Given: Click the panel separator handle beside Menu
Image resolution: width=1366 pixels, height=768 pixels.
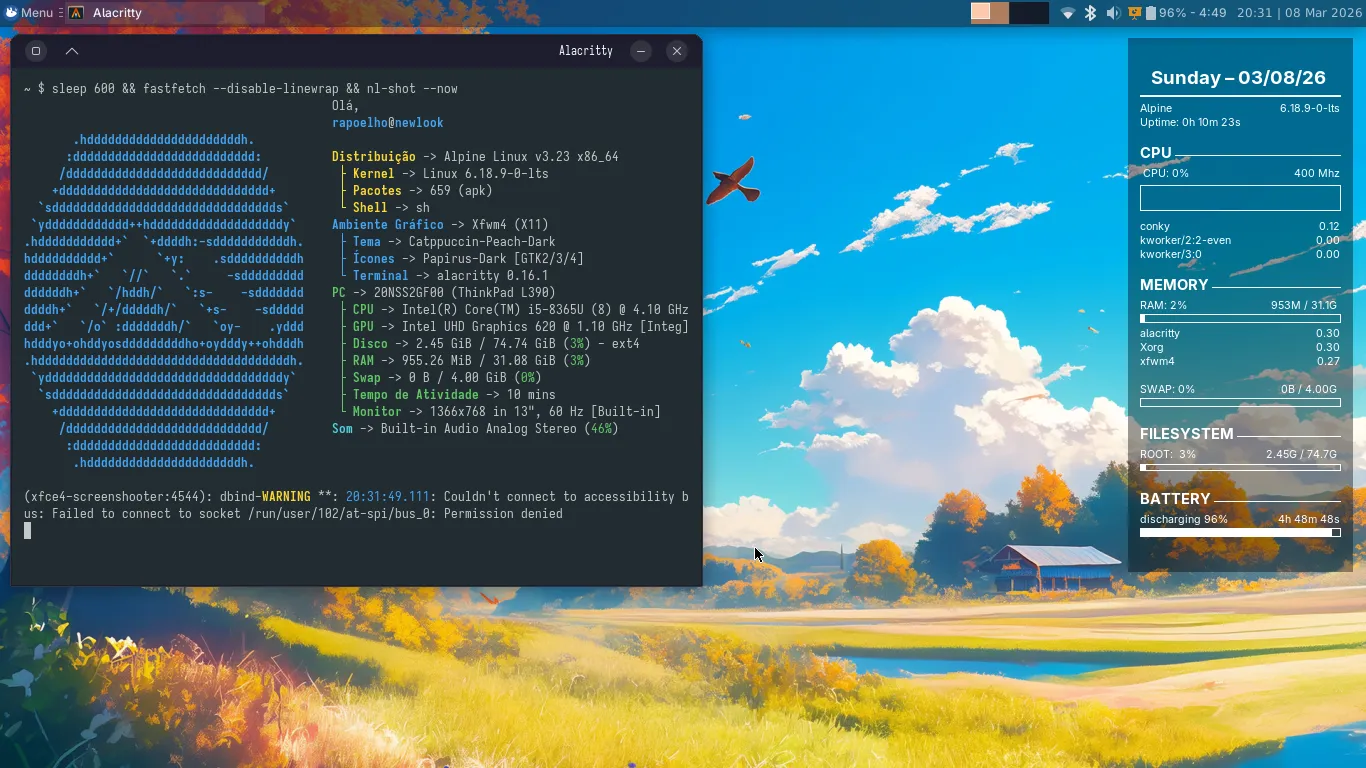Looking at the screenshot, I should tap(61, 13).
